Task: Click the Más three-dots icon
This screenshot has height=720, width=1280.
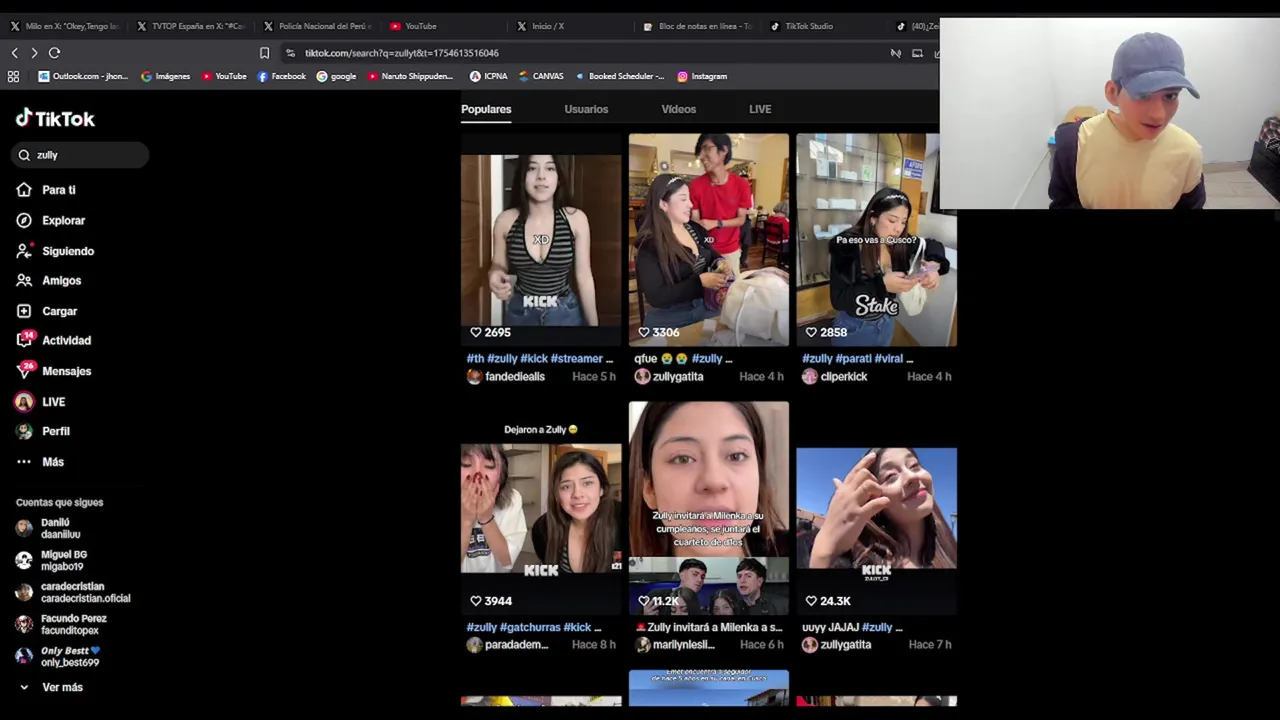Action: (24, 462)
